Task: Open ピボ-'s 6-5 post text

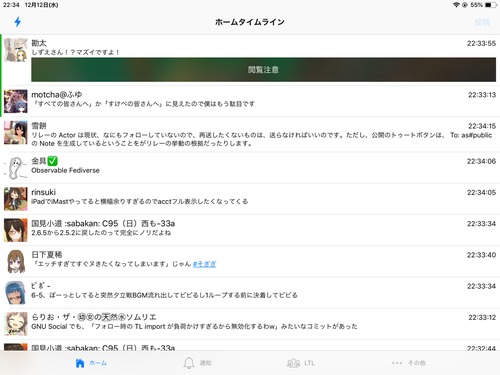Action: (x=164, y=295)
